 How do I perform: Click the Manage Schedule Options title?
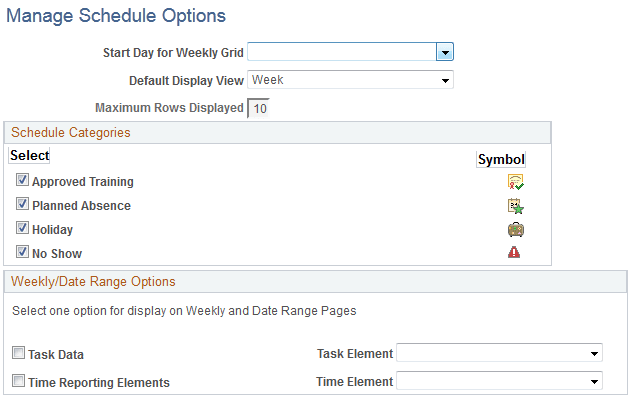pyautogui.click(x=116, y=16)
